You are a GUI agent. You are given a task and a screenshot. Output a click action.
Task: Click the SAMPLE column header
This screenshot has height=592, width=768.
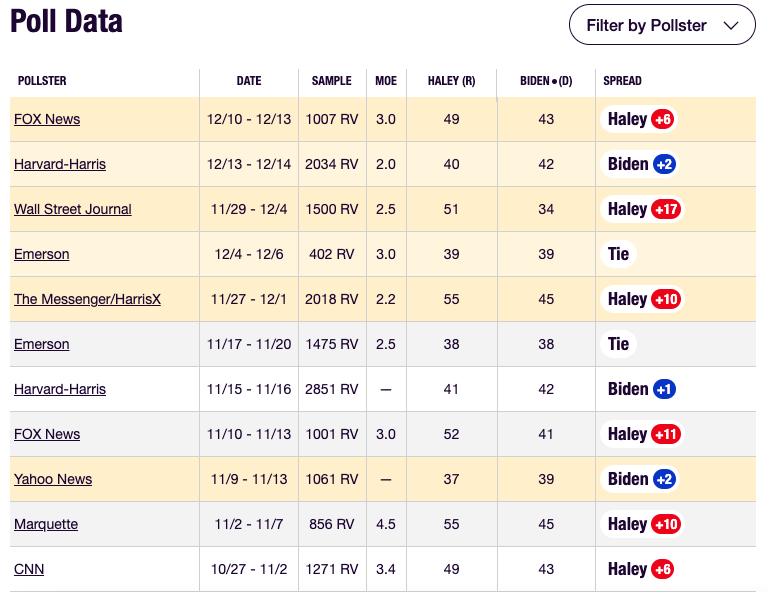[x=332, y=81]
